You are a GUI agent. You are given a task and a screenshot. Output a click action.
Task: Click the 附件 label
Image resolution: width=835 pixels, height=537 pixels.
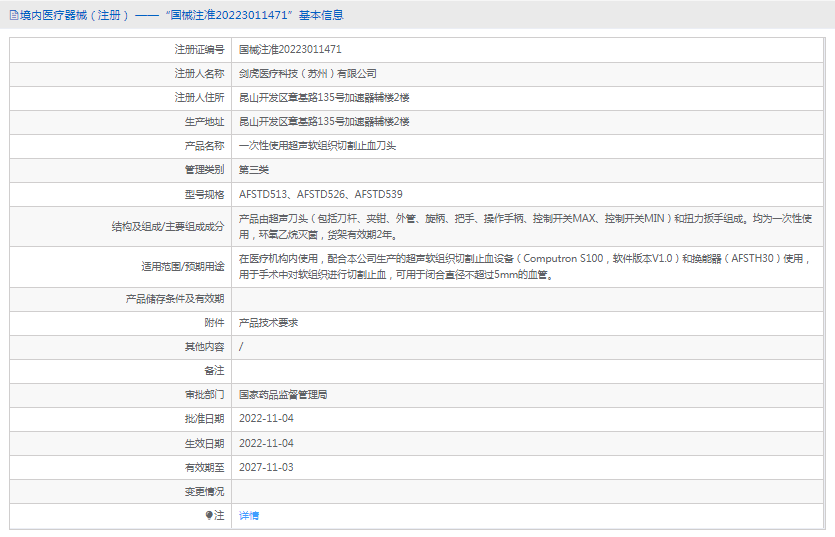pyautogui.click(x=215, y=323)
